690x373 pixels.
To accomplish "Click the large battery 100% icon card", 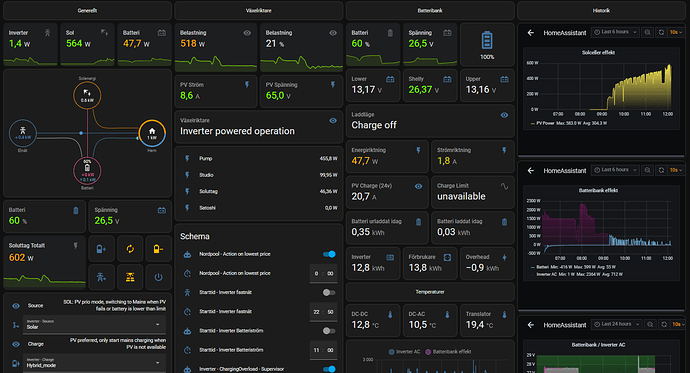I will coord(487,45).
